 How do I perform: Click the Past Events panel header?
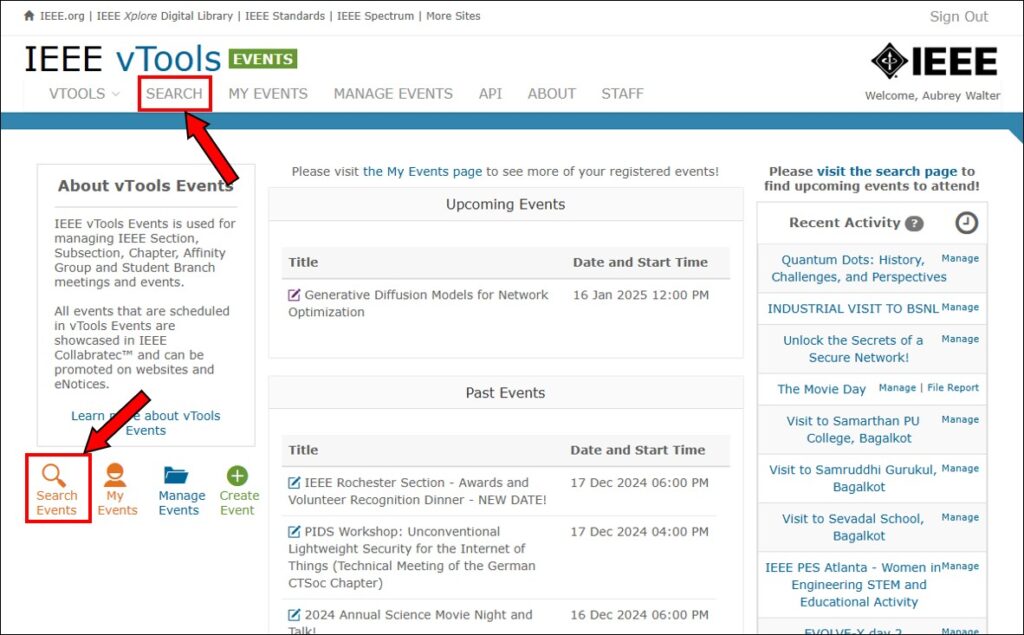(x=505, y=393)
